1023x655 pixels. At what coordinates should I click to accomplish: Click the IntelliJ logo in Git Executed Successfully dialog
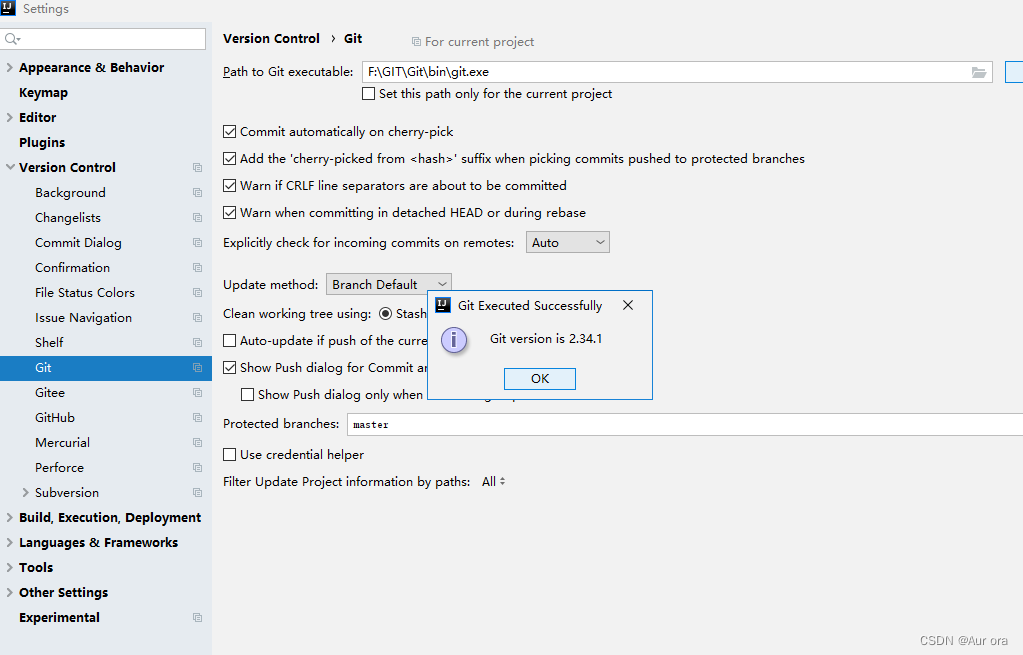[x=443, y=305]
